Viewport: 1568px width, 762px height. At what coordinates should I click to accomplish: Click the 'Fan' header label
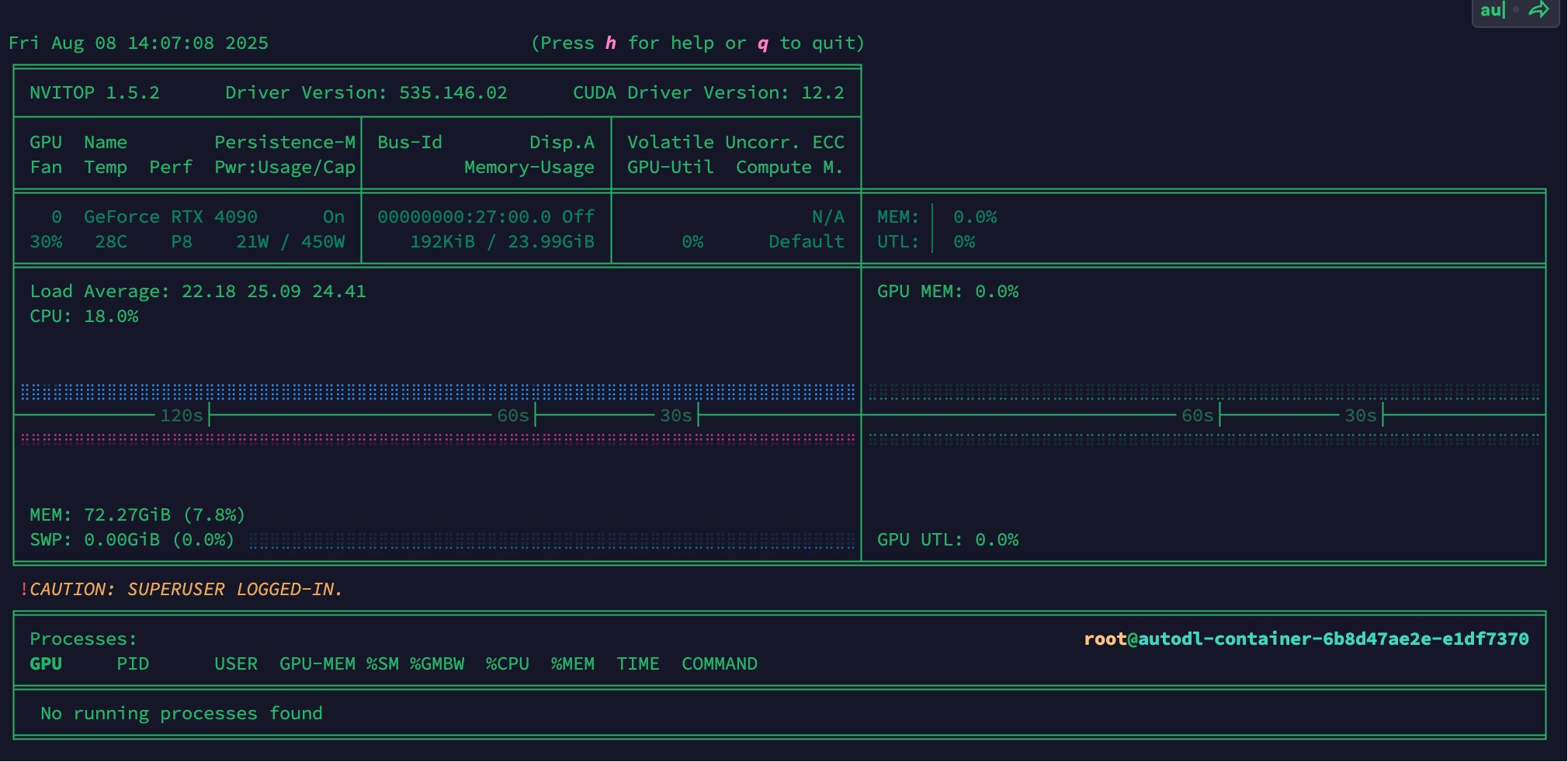coord(46,168)
